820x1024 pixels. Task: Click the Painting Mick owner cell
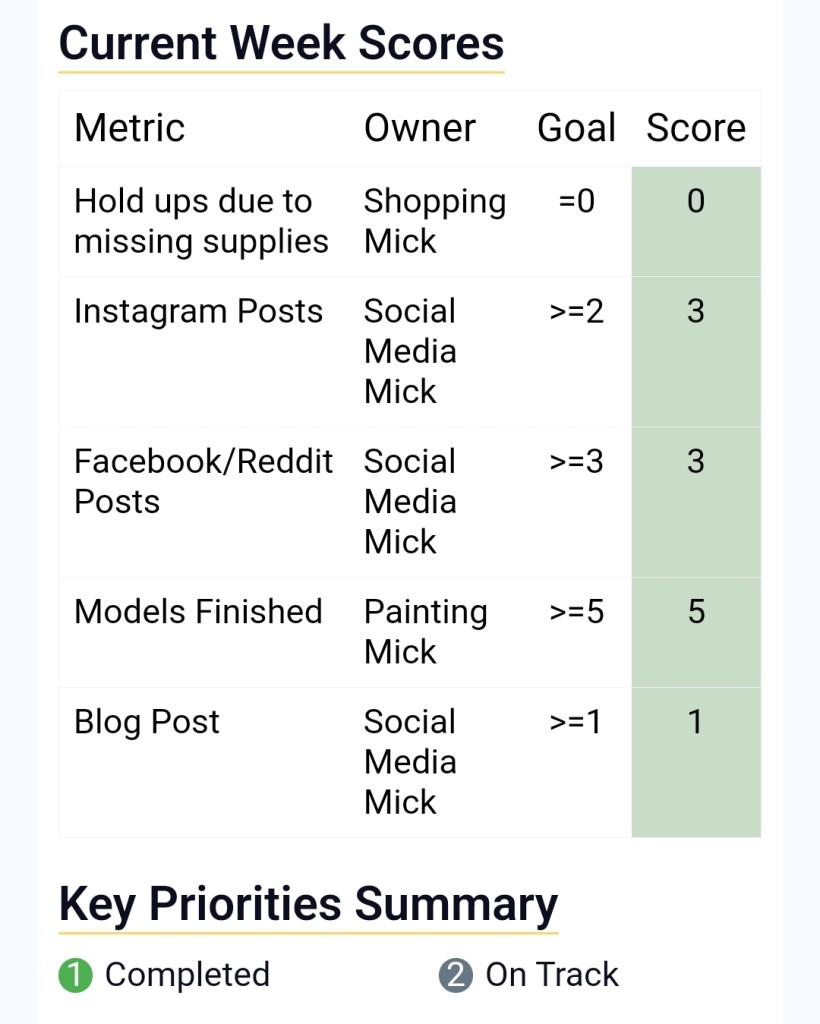pyautogui.click(x=425, y=631)
